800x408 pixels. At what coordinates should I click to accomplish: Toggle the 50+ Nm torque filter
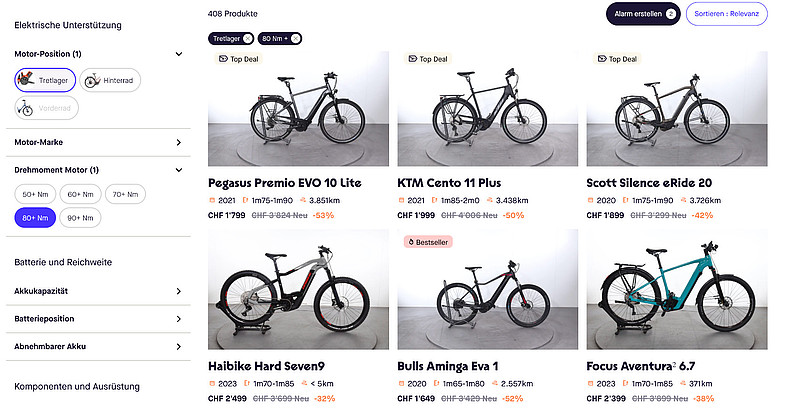coord(35,193)
